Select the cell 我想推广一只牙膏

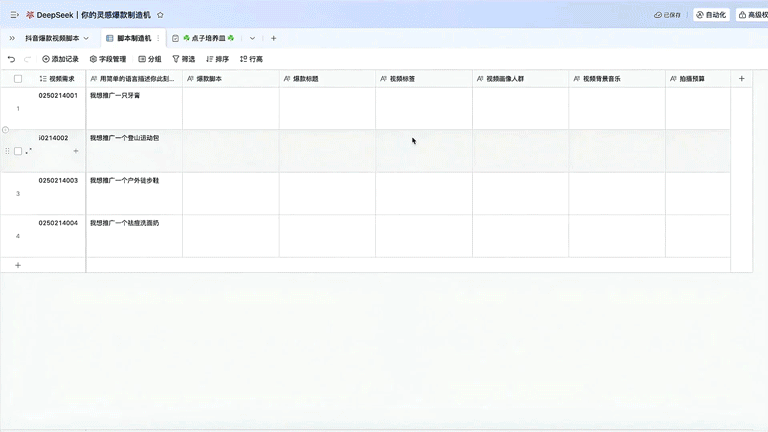[x=134, y=109]
